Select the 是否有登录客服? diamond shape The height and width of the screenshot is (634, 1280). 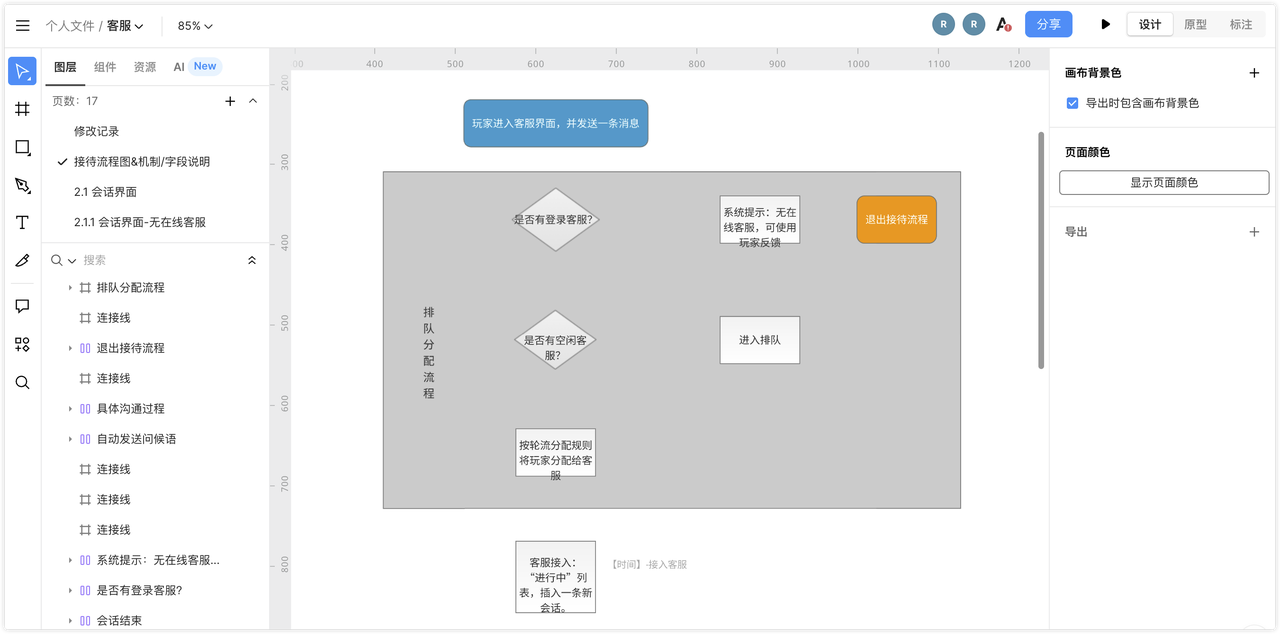point(556,219)
